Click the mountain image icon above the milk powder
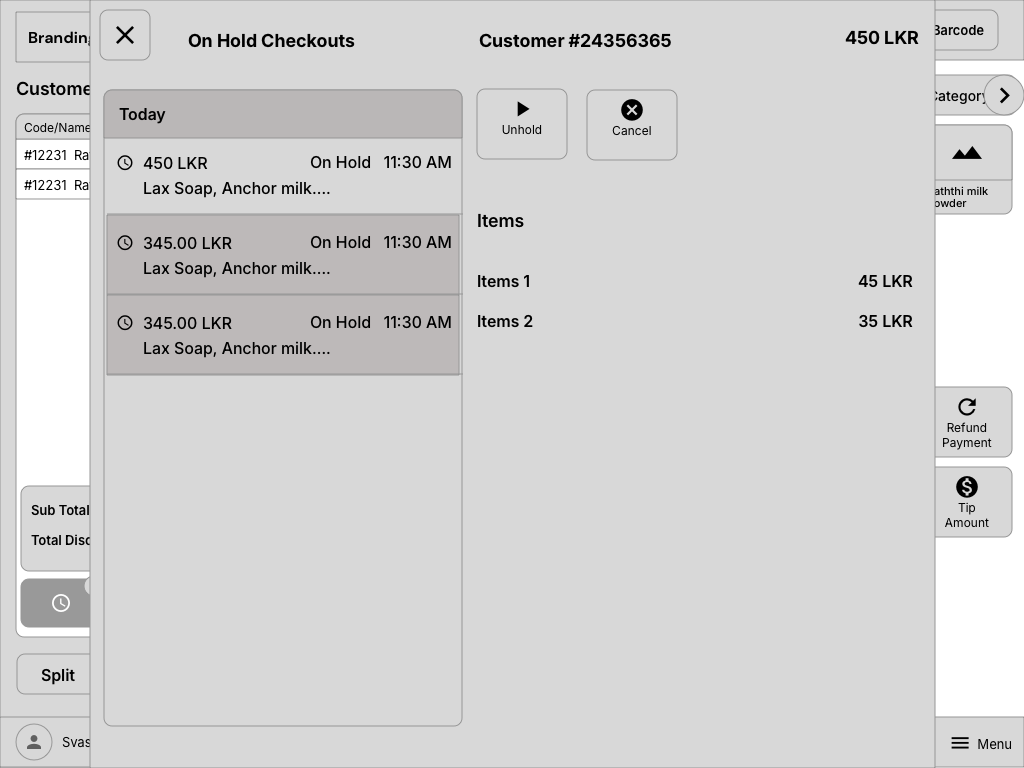 [x=966, y=152]
